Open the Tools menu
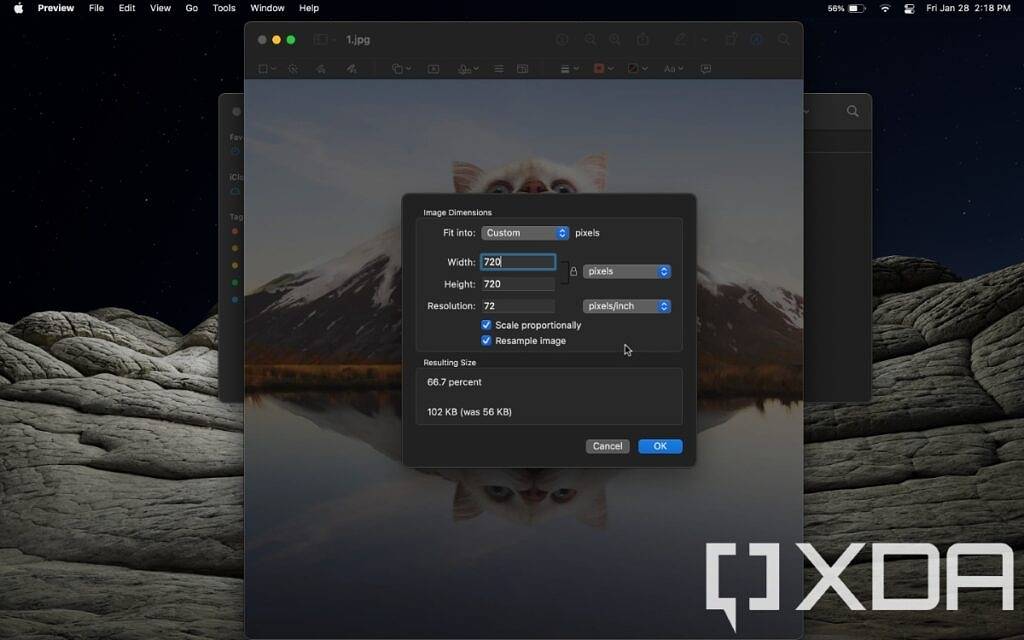 click(223, 8)
